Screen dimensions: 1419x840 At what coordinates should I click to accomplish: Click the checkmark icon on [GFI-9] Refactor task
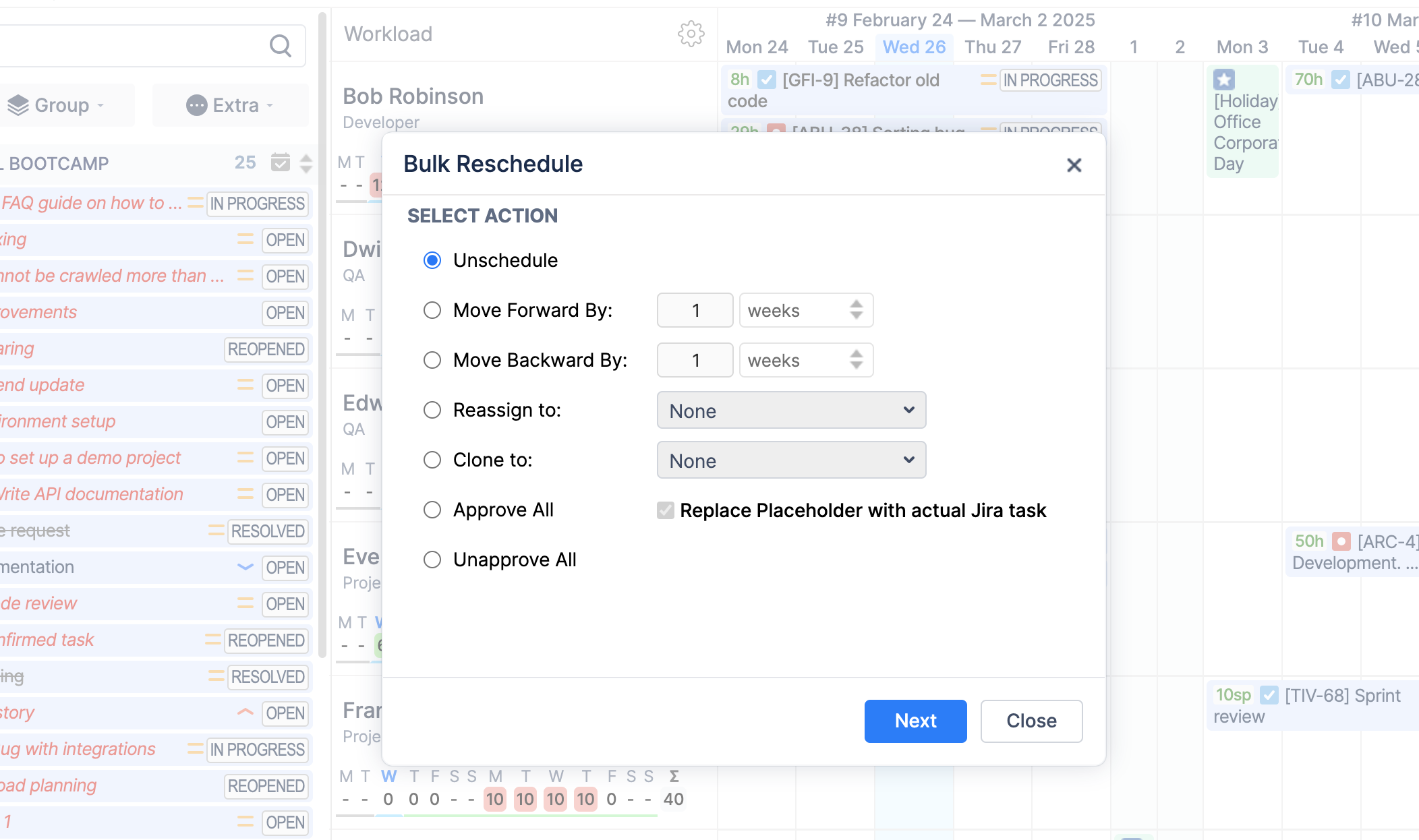(x=766, y=79)
